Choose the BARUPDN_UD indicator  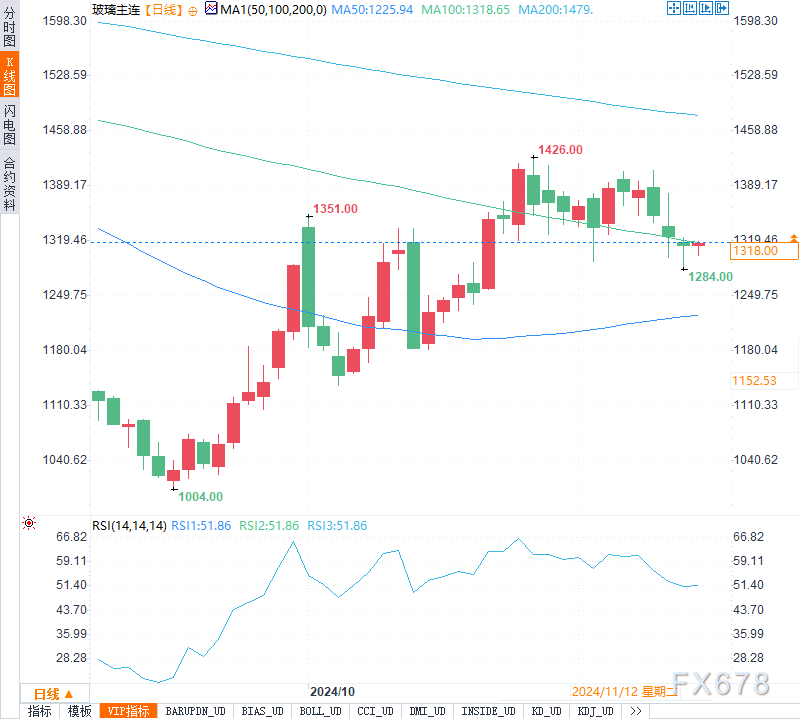[x=196, y=711]
